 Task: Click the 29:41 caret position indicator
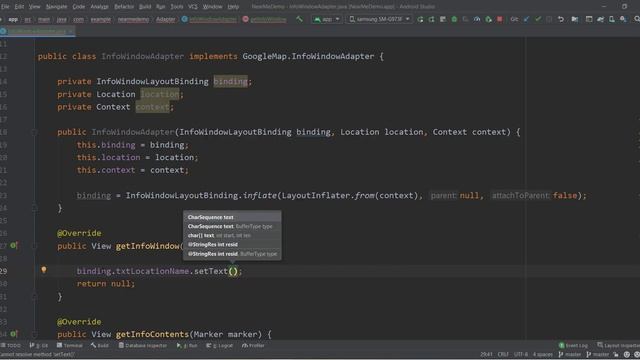[486, 355]
